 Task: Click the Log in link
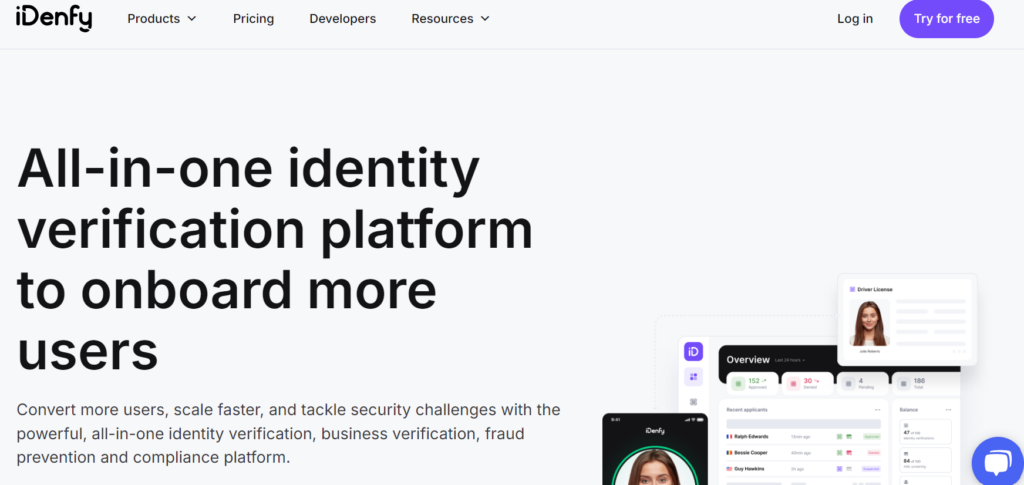854,18
